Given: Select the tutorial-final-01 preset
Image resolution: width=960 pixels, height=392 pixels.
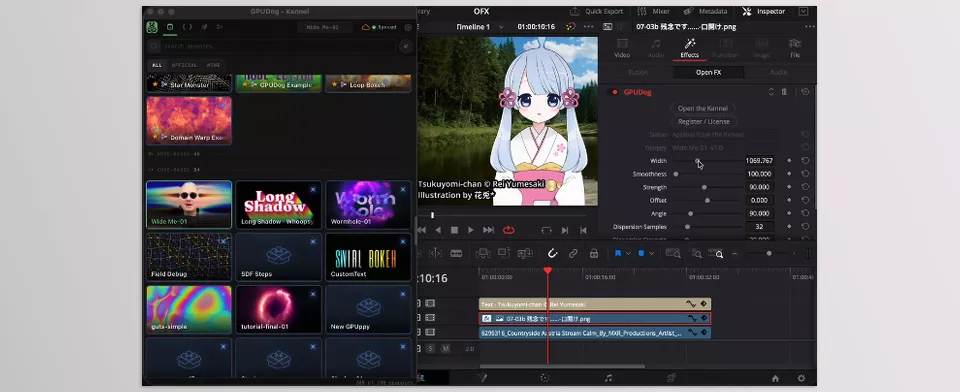Looking at the screenshot, I should point(279,309).
